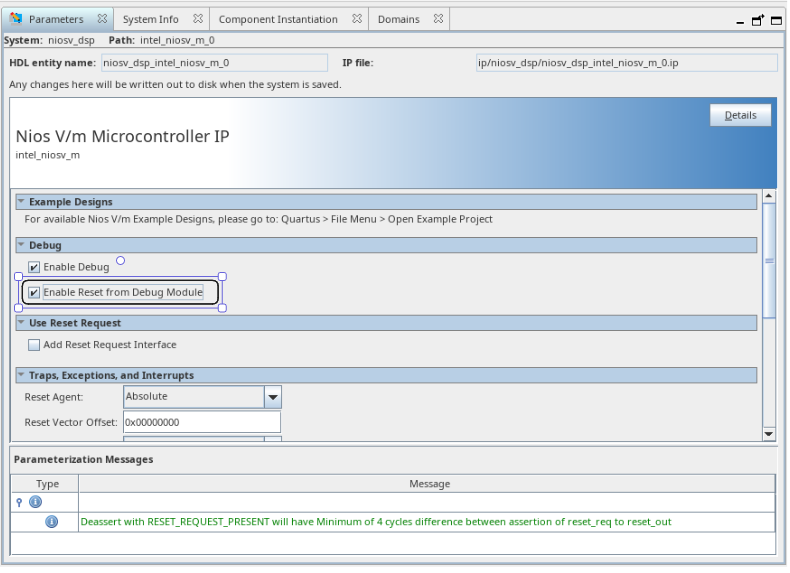Viewport: 790px width, 573px height.
Task: Detach the panel into new window
Action: point(759,20)
